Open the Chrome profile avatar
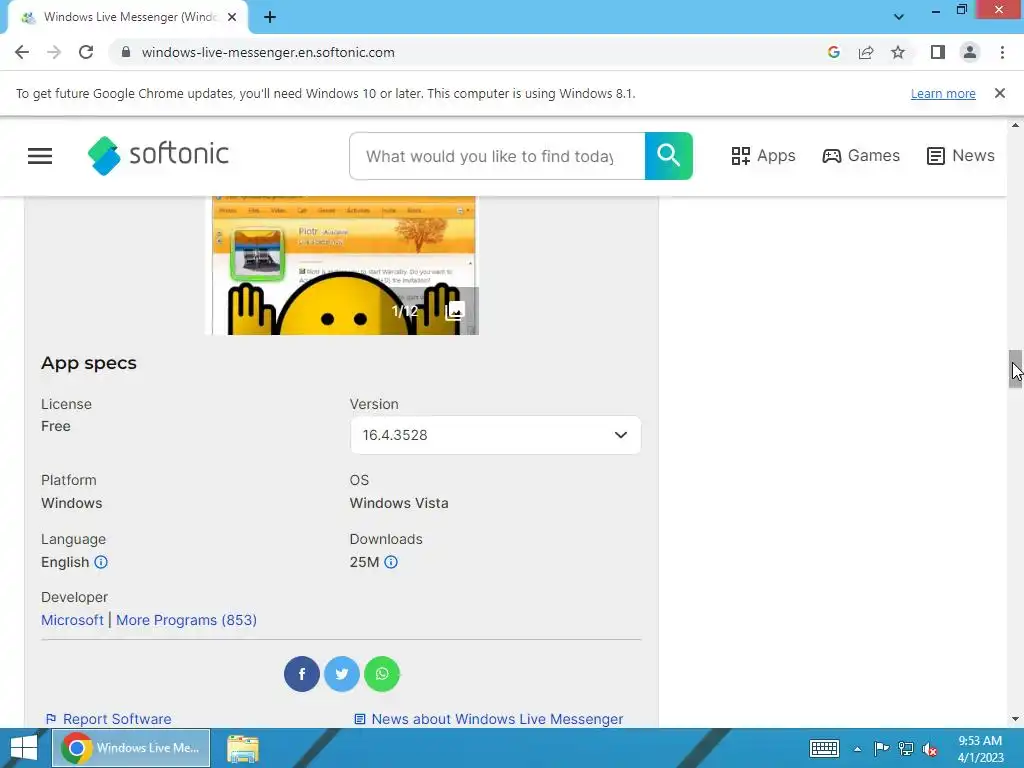Viewport: 1024px width, 768px height. pos(970,52)
